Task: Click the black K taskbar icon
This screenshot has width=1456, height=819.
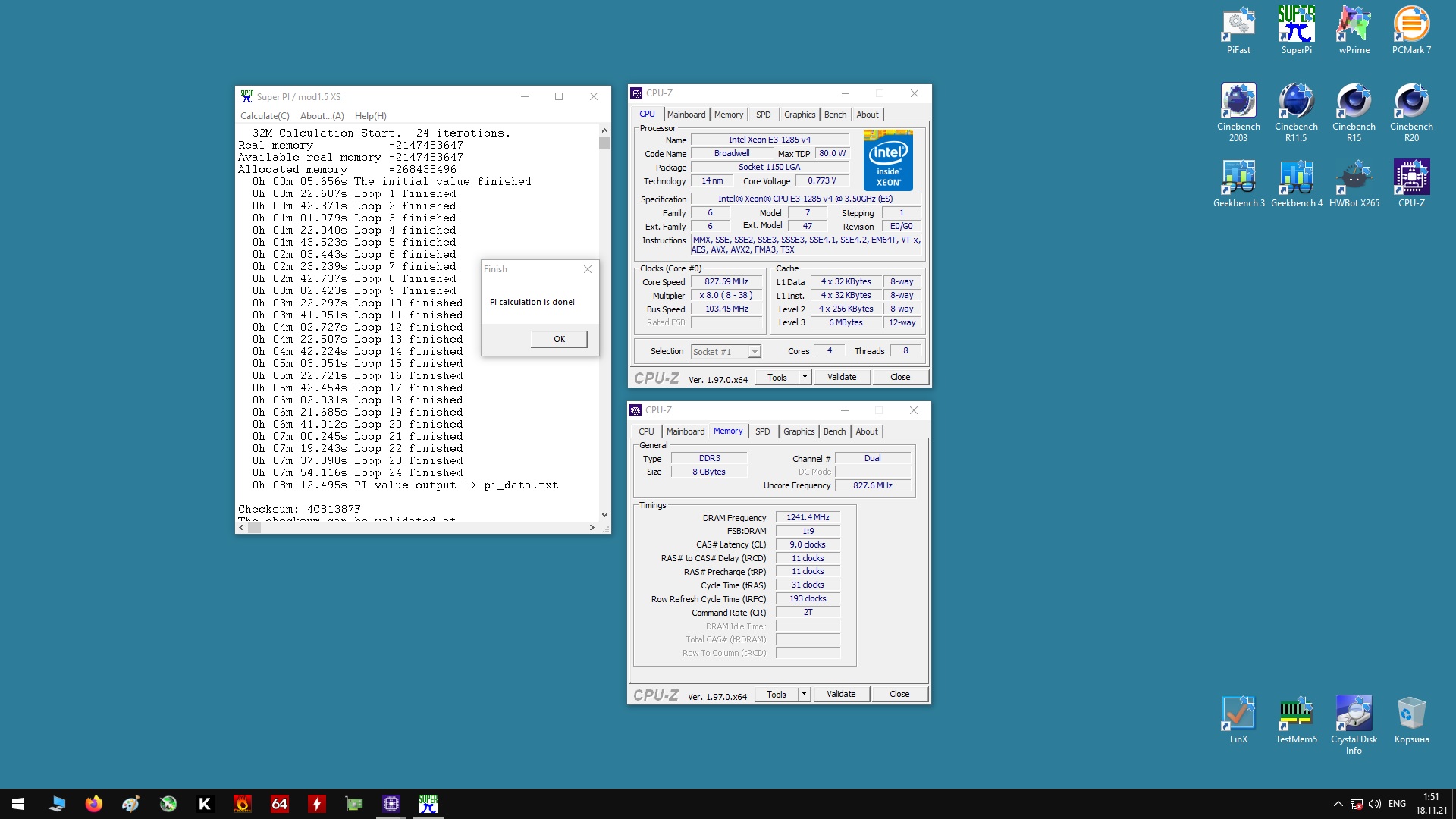Action: click(x=205, y=804)
